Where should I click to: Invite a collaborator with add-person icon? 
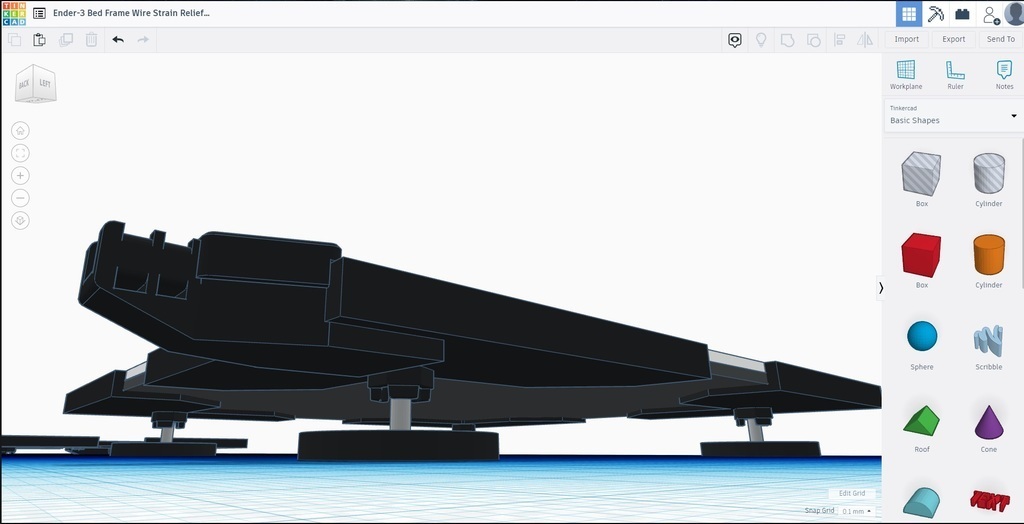[x=991, y=14]
